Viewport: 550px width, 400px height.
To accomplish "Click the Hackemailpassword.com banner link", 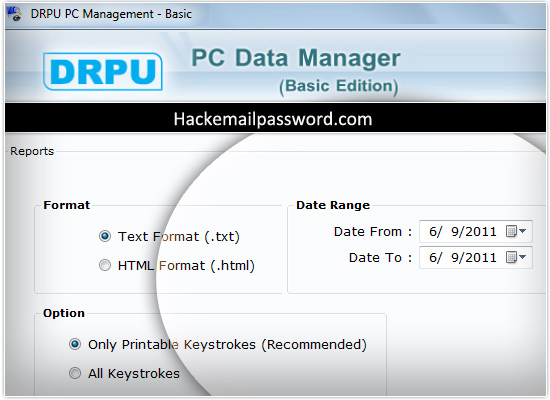I will (x=273, y=119).
